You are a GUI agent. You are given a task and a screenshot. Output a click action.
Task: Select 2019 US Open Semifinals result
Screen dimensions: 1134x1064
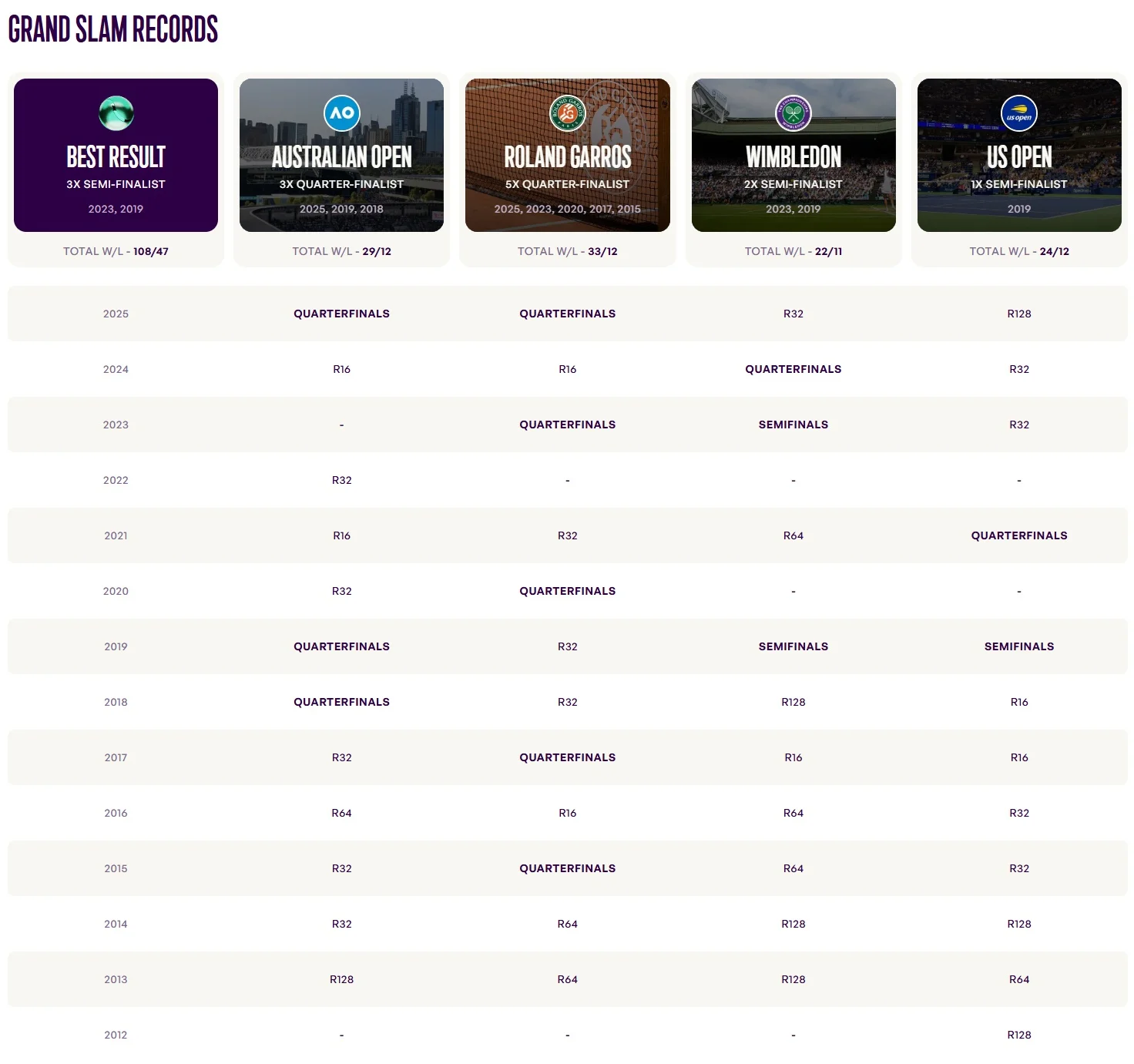pyautogui.click(x=1018, y=646)
